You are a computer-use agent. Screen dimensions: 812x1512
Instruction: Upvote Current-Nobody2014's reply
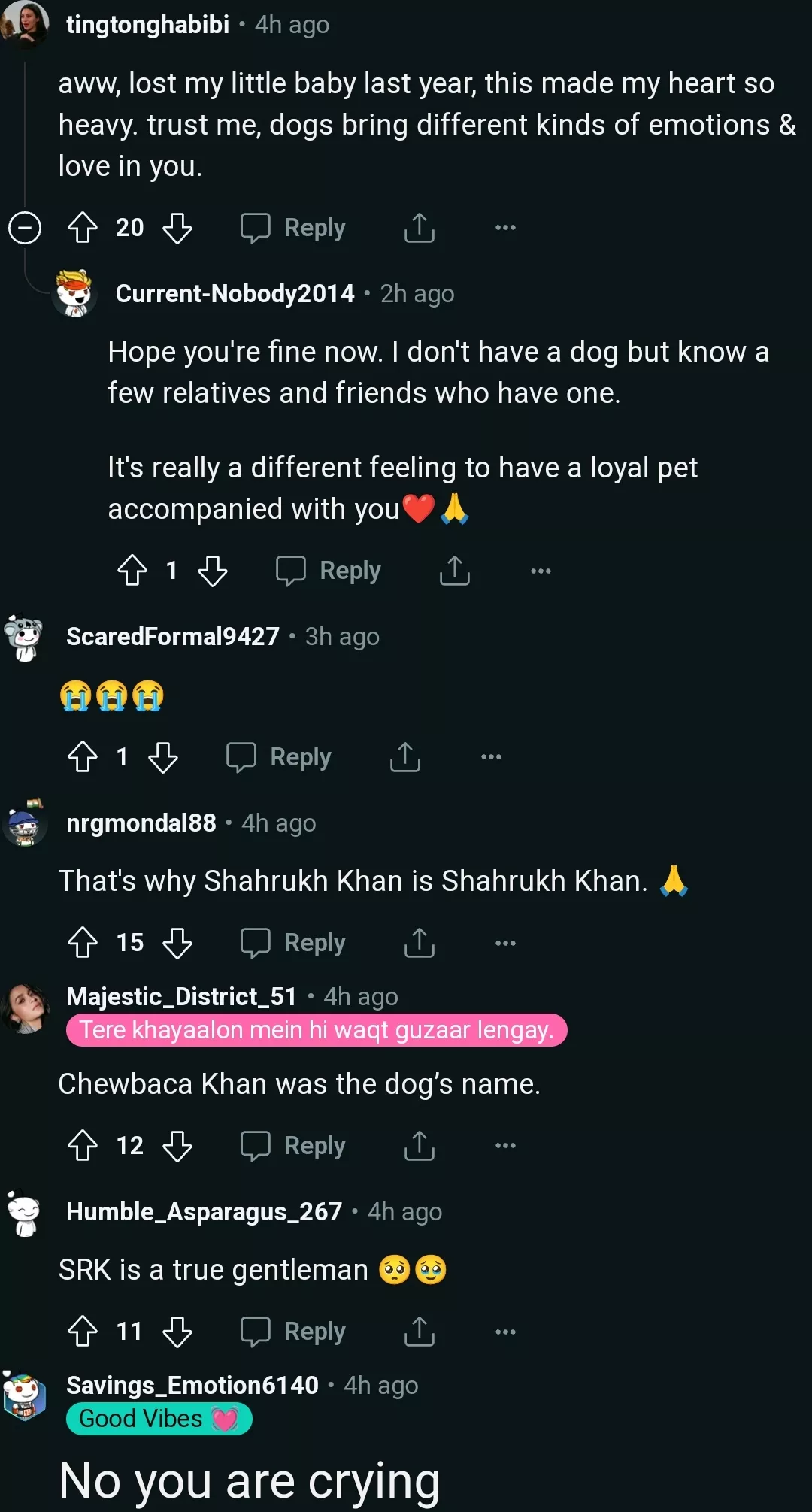click(x=132, y=571)
